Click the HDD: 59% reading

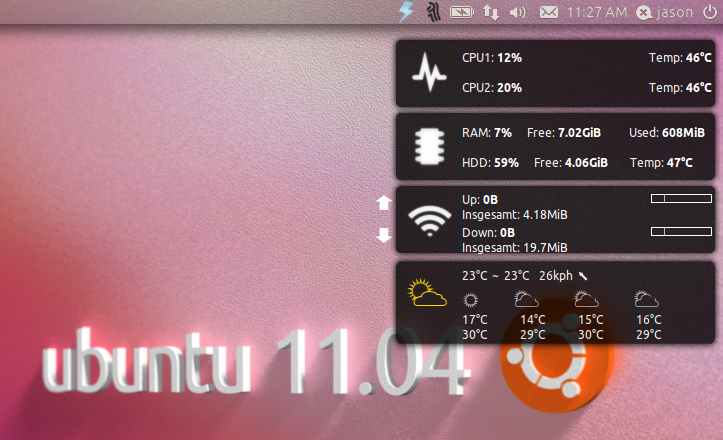pyautogui.click(x=490, y=163)
